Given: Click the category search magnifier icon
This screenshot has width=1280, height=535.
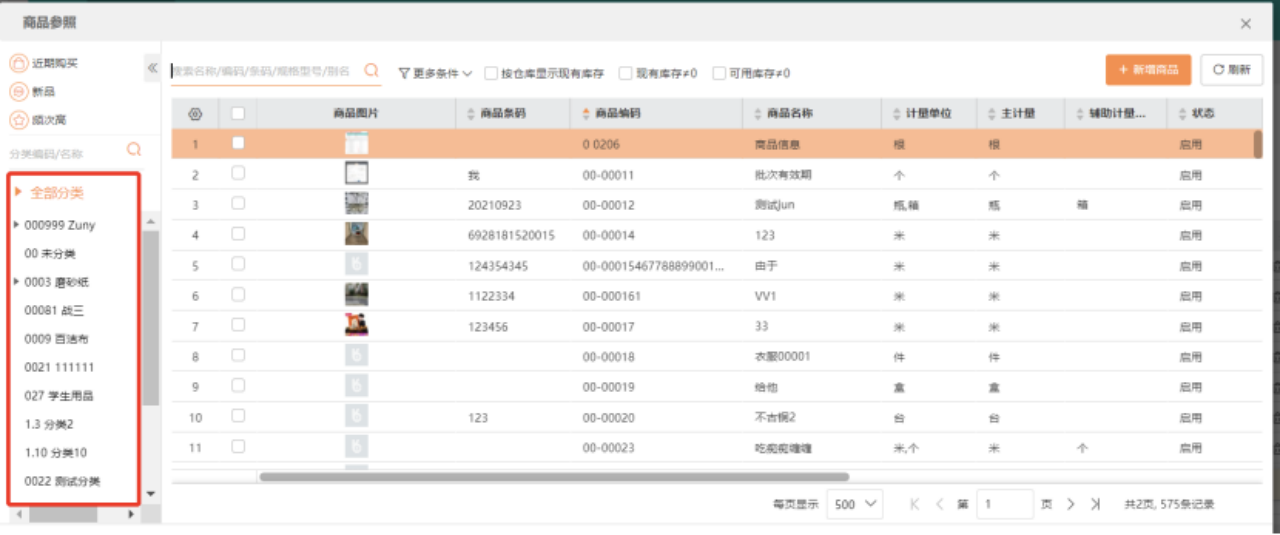Looking at the screenshot, I should click(134, 151).
